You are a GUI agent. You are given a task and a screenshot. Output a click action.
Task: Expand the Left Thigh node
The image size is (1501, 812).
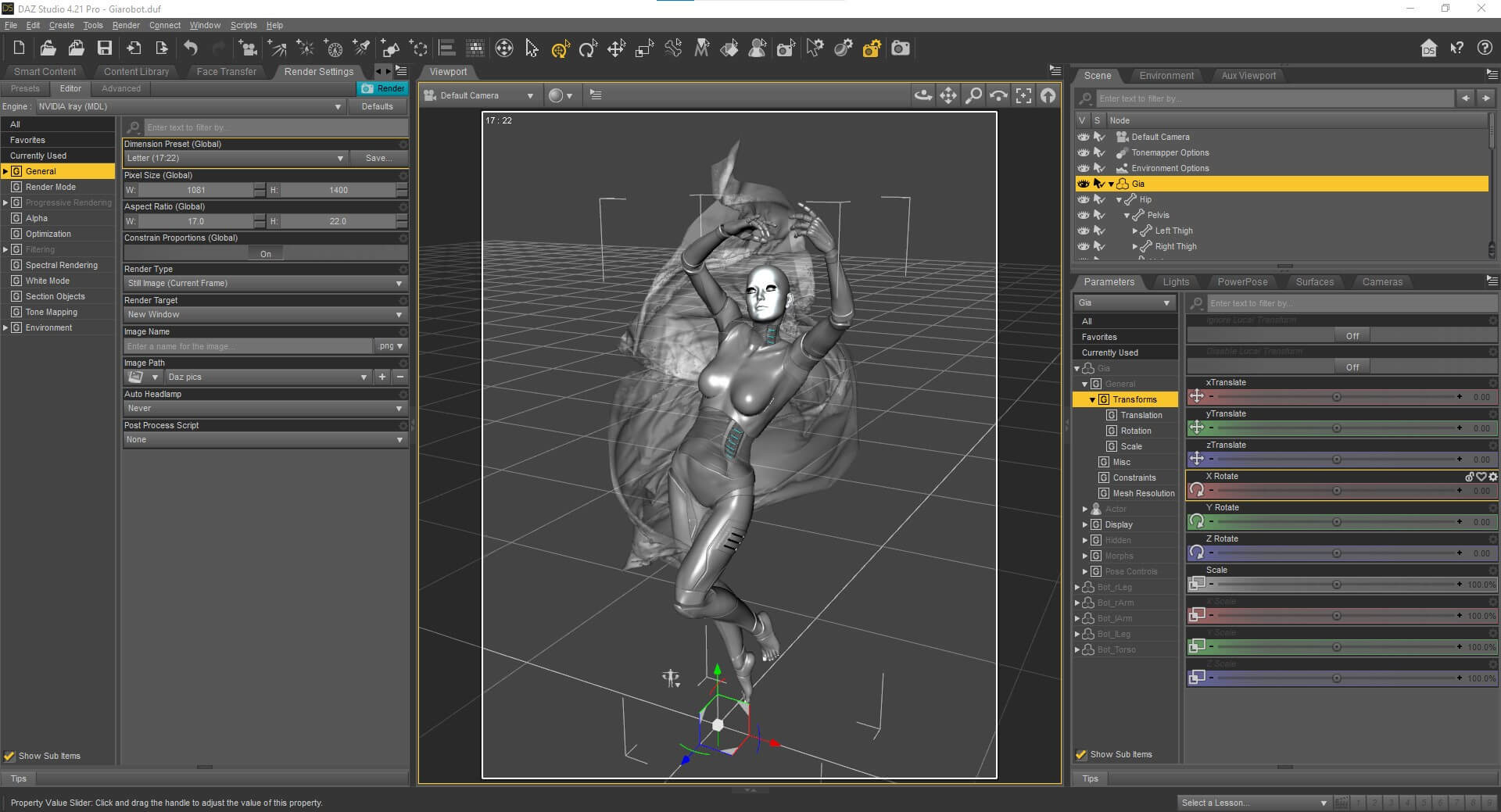coord(1134,231)
